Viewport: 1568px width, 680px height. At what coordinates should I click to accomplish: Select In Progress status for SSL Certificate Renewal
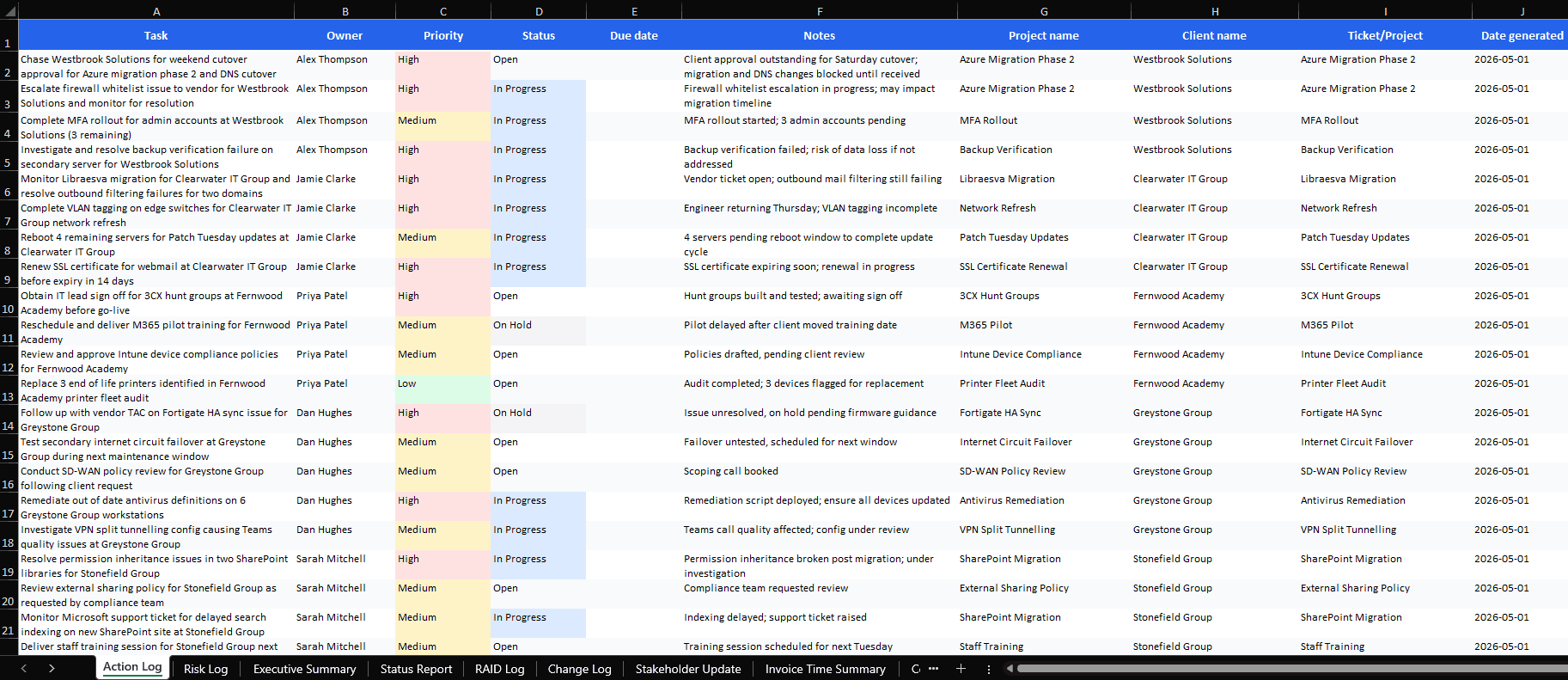[539, 273]
